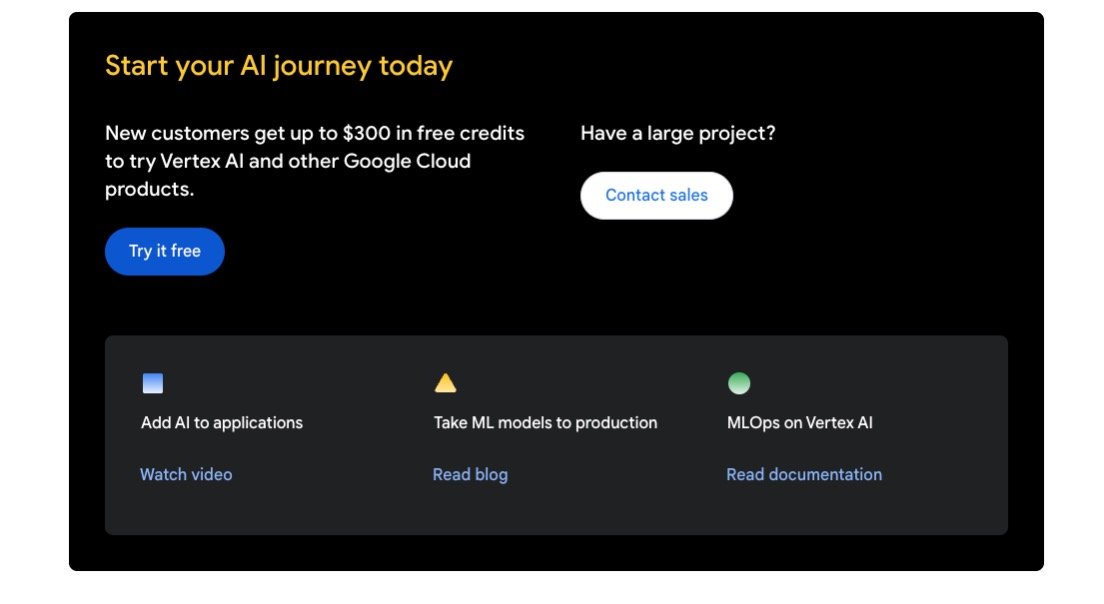Click the word today in the yellow heading
This screenshot has height=604, width=1104.
[415, 66]
